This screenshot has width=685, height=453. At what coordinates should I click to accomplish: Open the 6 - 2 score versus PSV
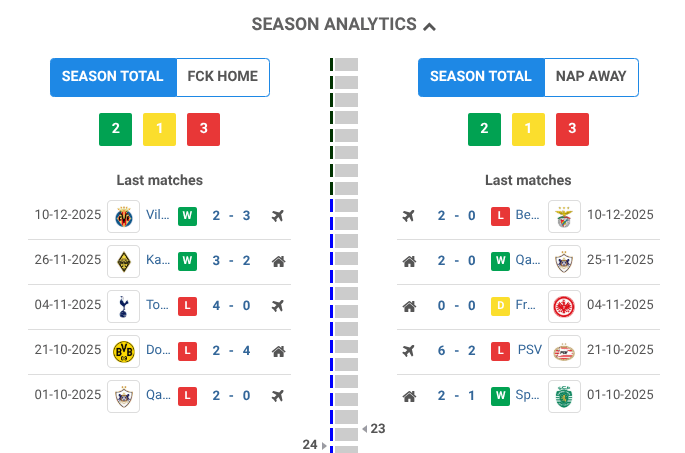pyautogui.click(x=456, y=351)
